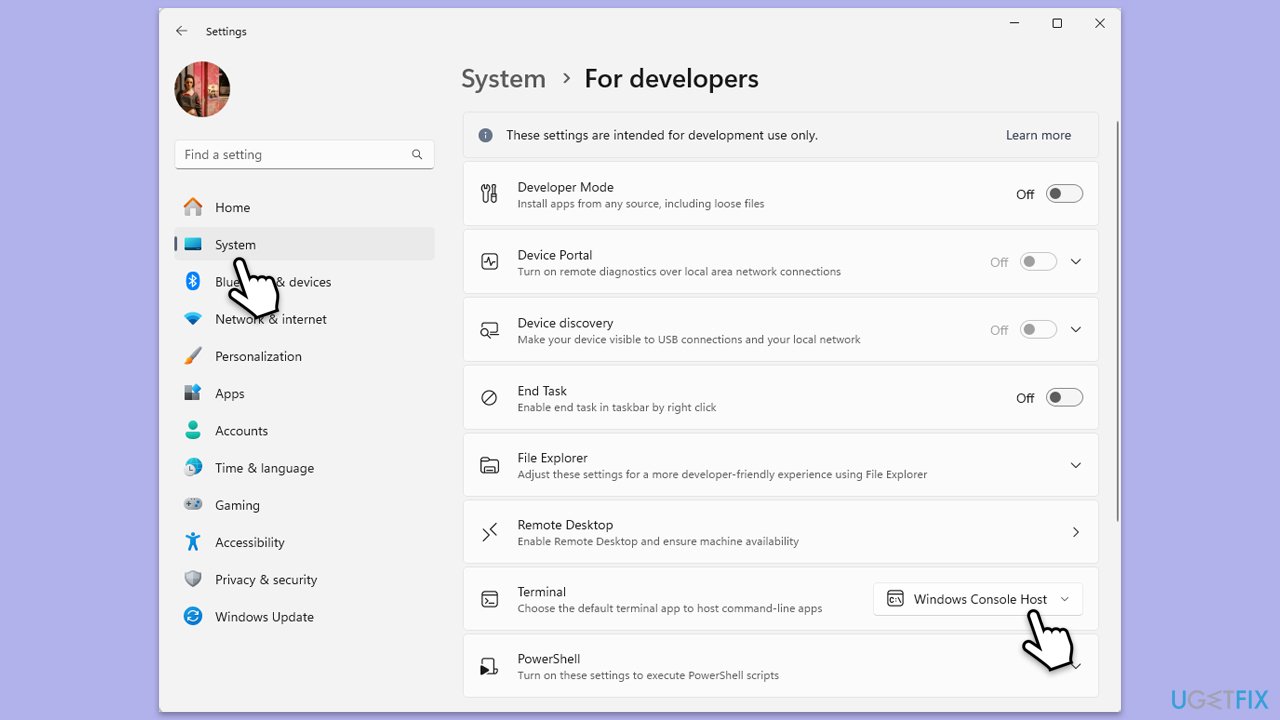The height and width of the screenshot is (720, 1280).
Task: Go back using the title bar arrow
Action: point(181,31)
